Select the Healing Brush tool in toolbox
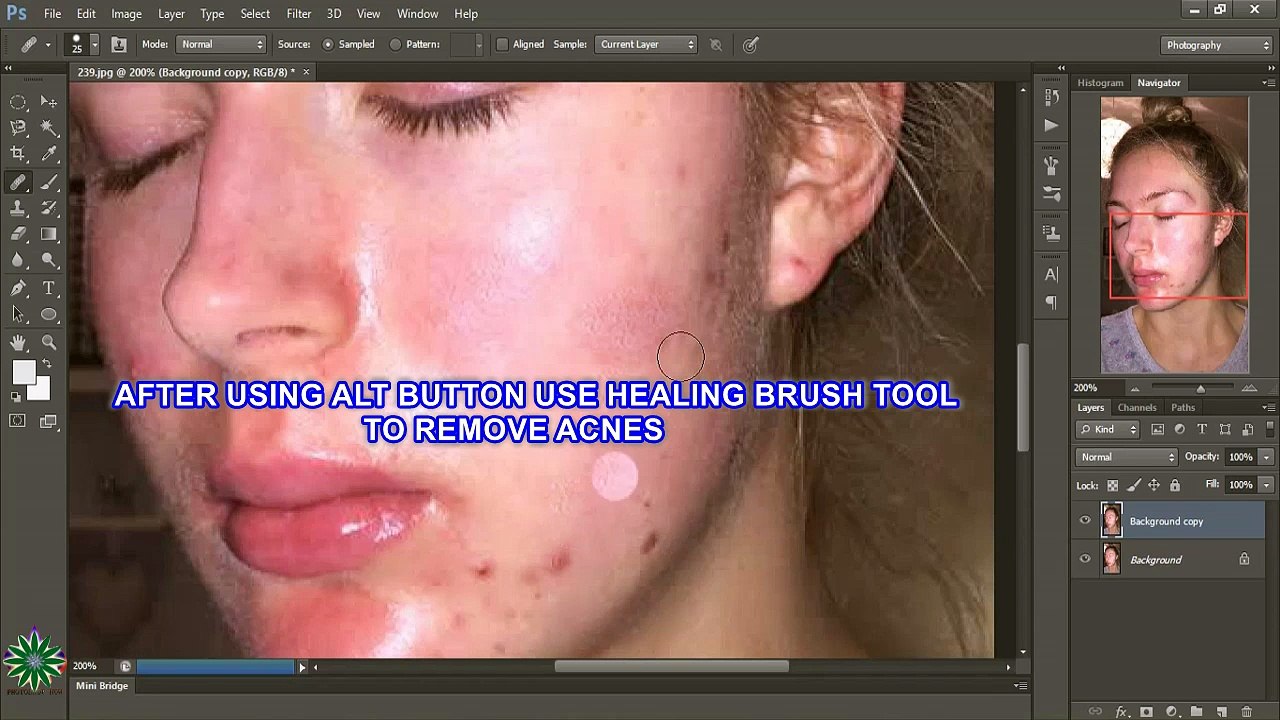Viewport: 1280px width, 720px height. point(18,182)
